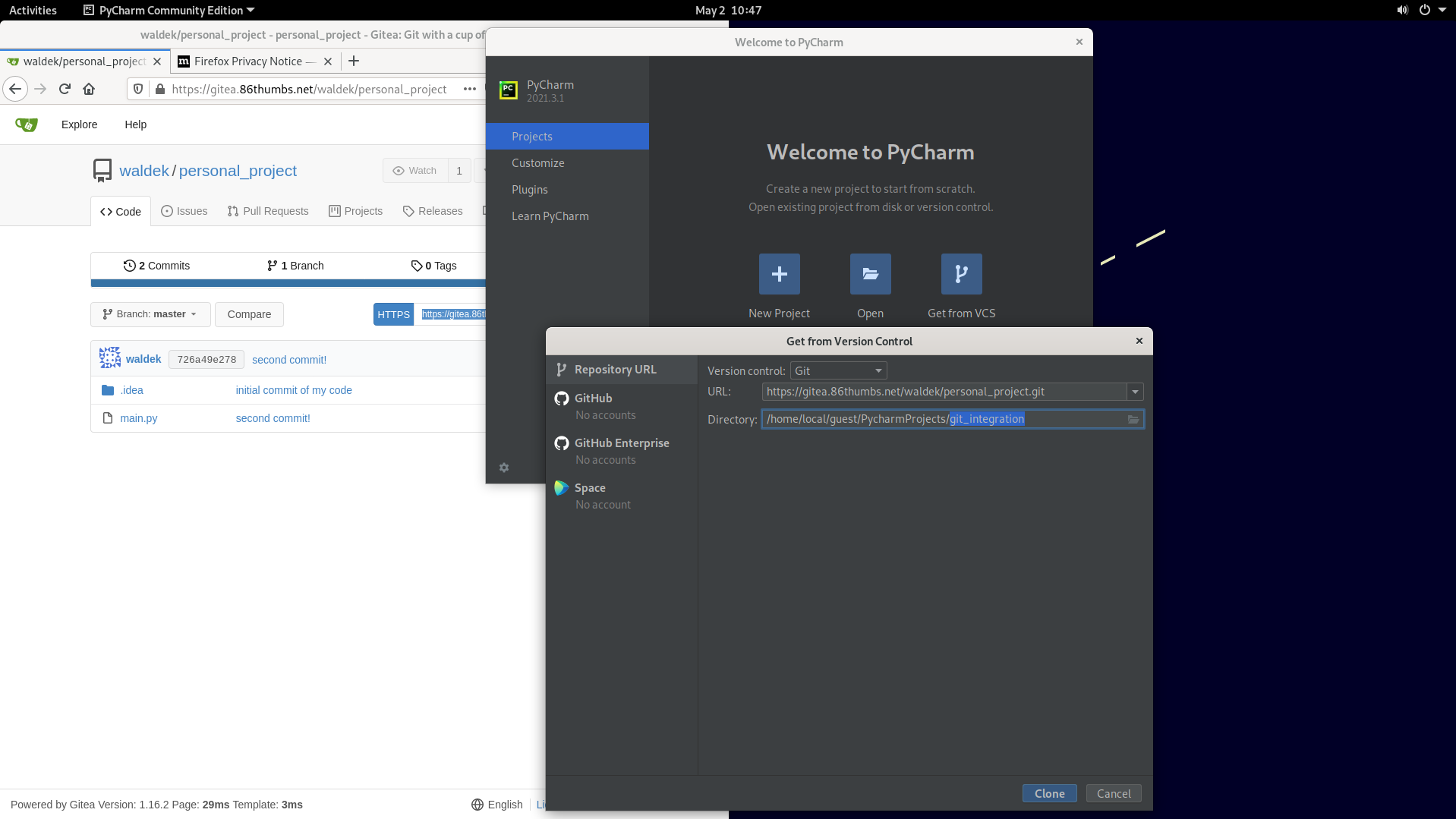This screenshot has width=1456, height=819.
Task: Open the 1 Branch link
Action: [295, 266]
